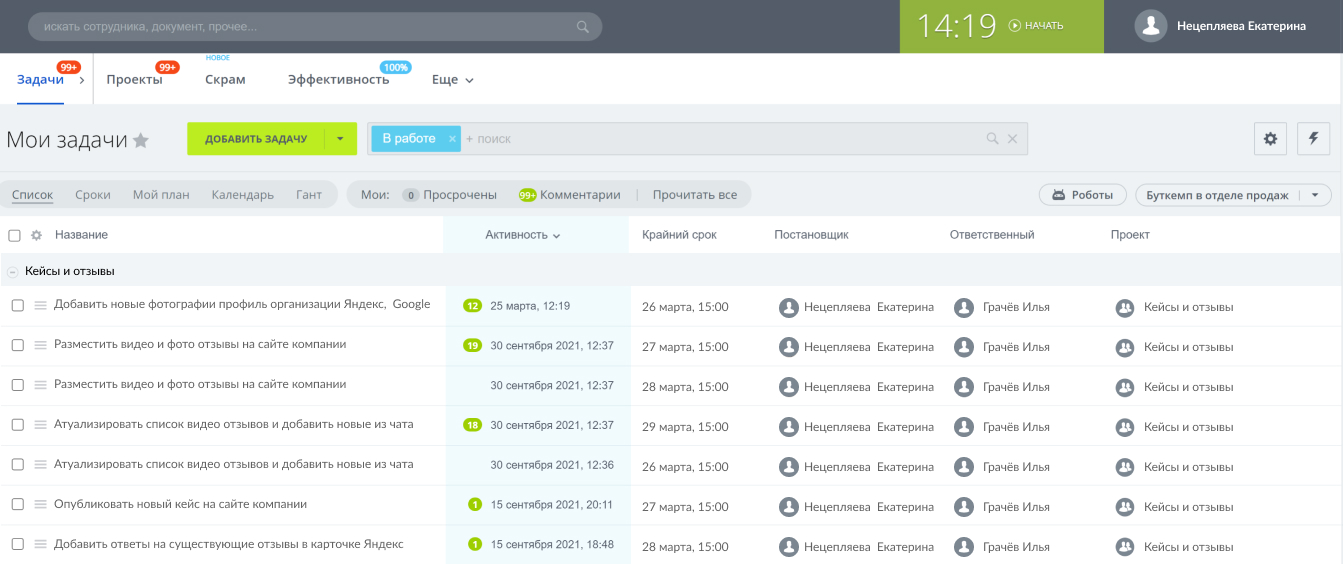
Task: Click into the task filter search field
Action: (x=720, y=139)
